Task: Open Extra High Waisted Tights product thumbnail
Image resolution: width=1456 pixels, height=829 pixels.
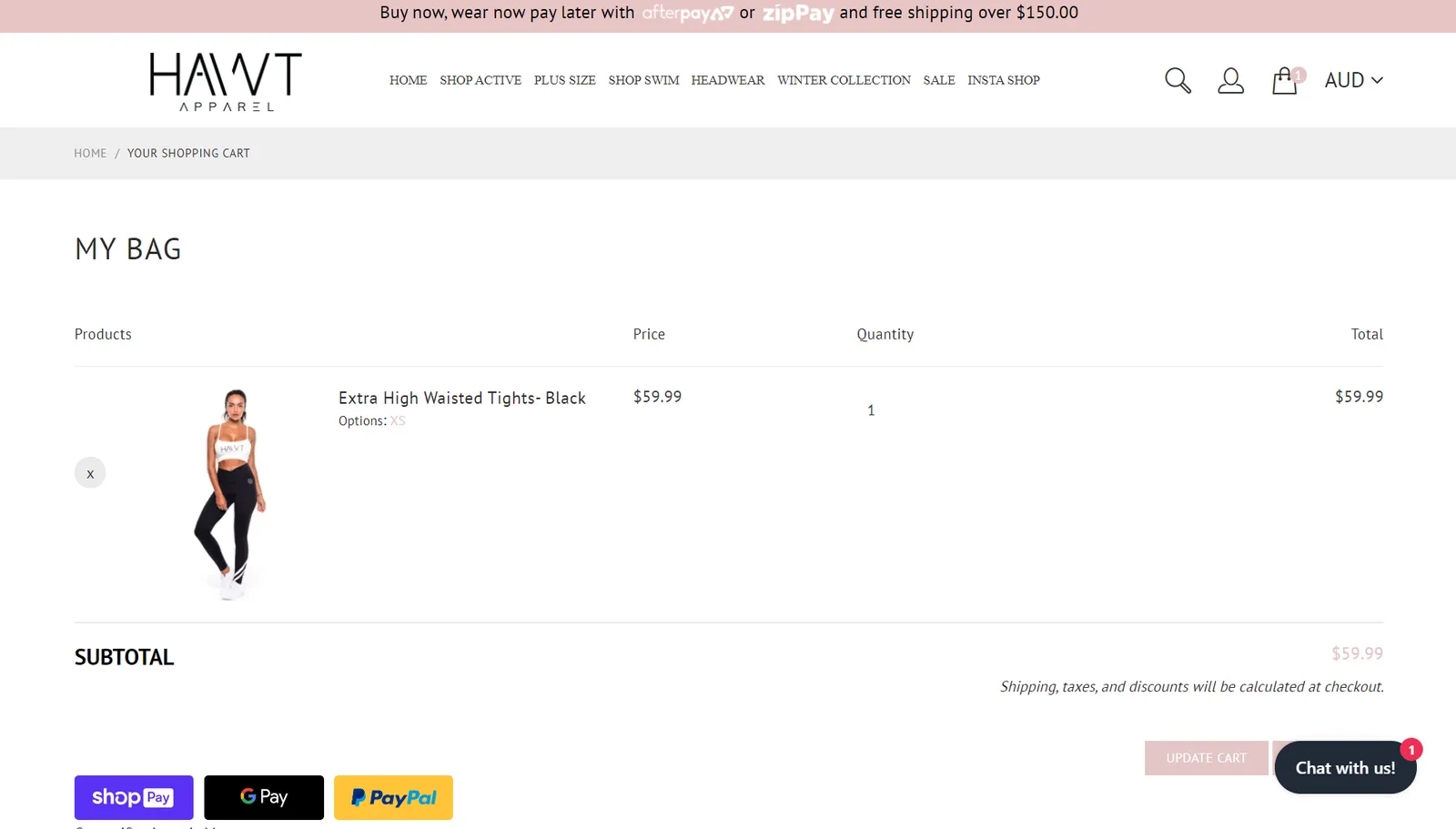Action: (x=230, y=494)
